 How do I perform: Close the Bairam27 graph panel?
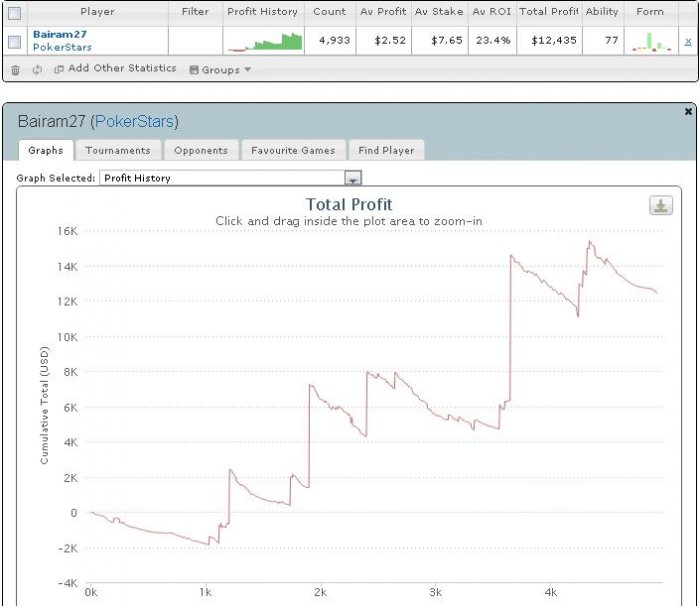688,112
